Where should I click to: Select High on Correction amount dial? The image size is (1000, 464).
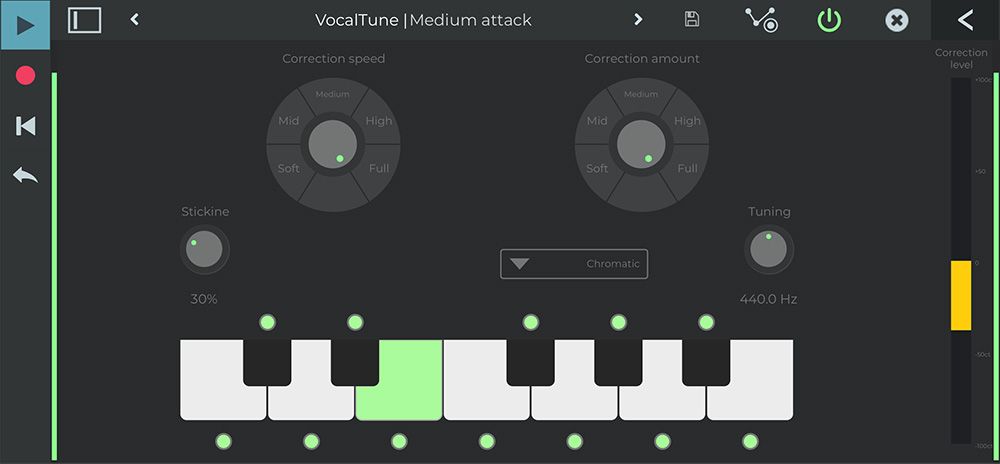coord(688,120)
